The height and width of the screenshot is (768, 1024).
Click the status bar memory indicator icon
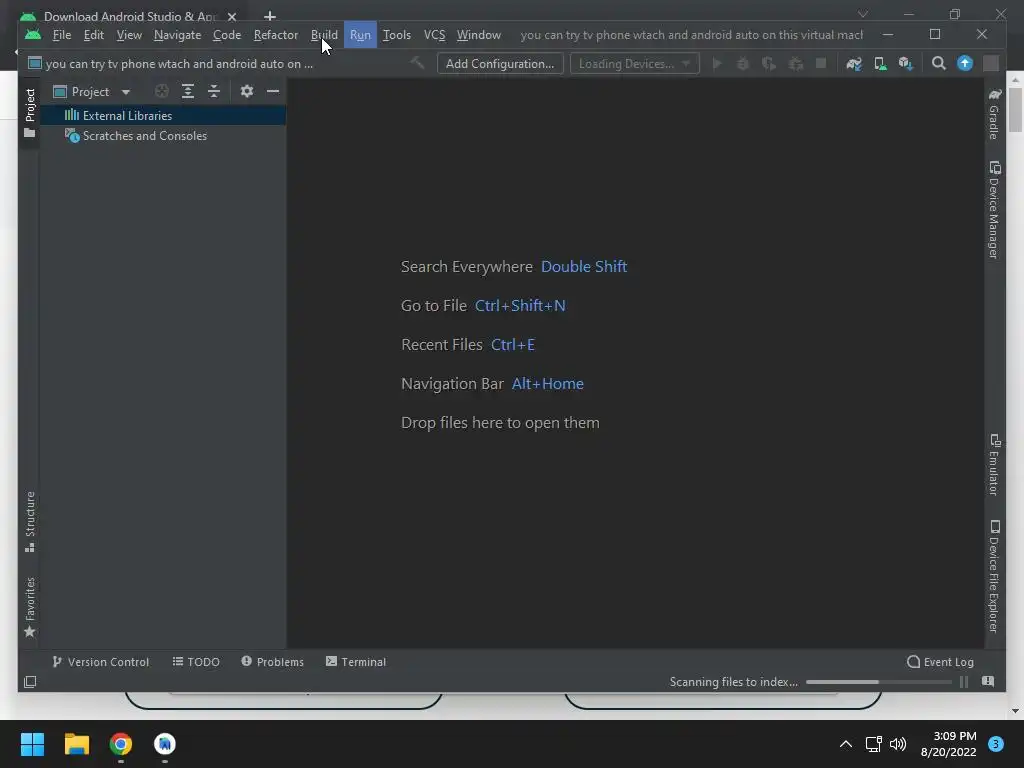point(988,681)
